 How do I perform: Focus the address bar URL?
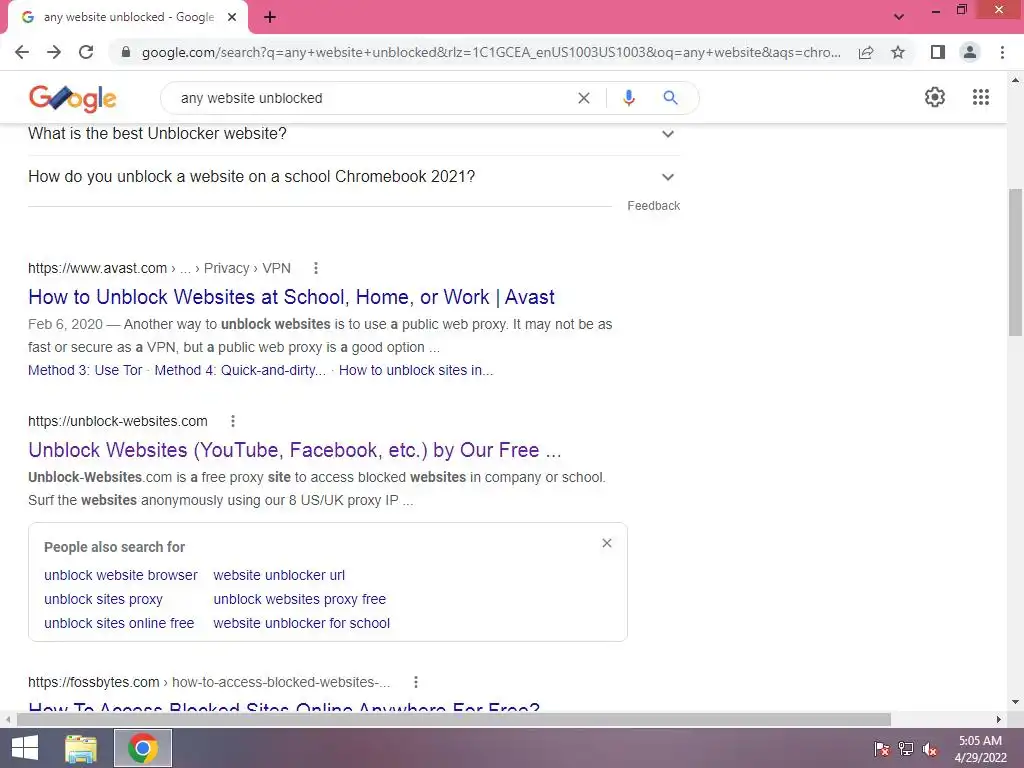491,52
